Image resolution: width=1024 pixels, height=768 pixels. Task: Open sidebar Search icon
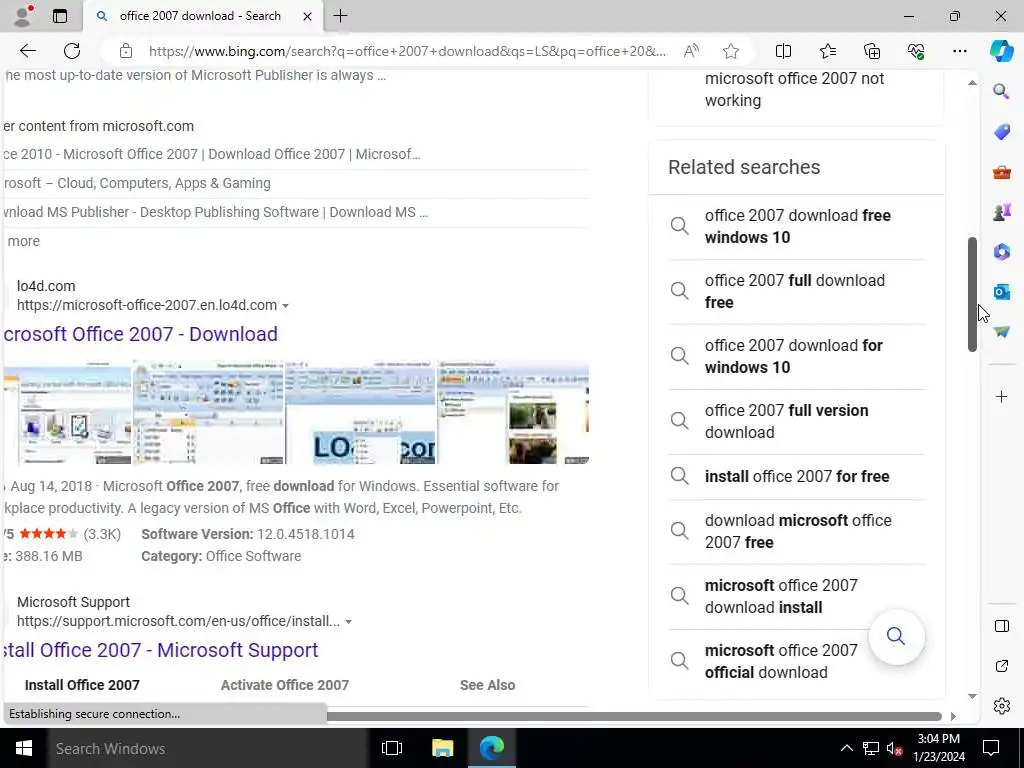[1001, 91]
